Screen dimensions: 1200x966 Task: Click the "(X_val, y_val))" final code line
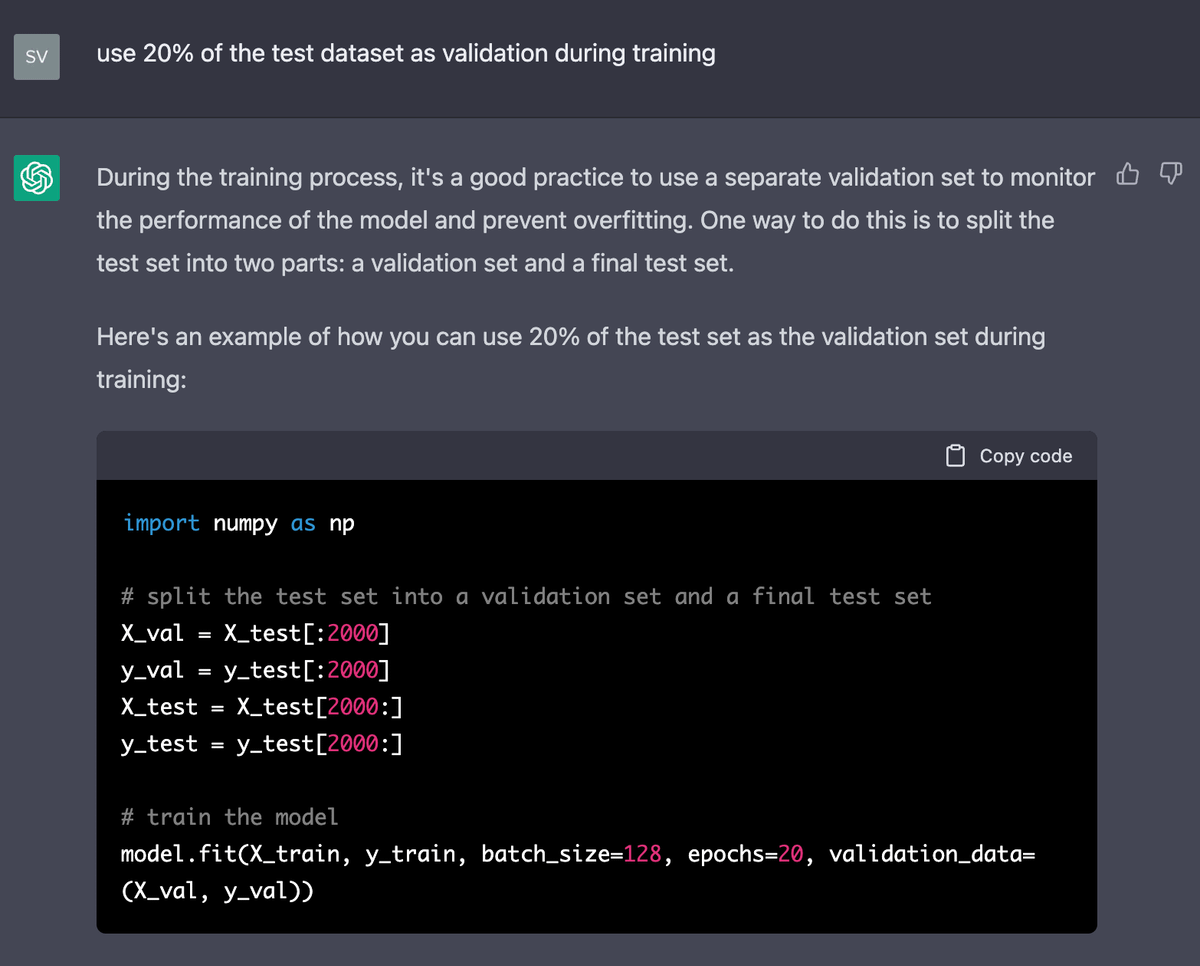coord(216,890)
